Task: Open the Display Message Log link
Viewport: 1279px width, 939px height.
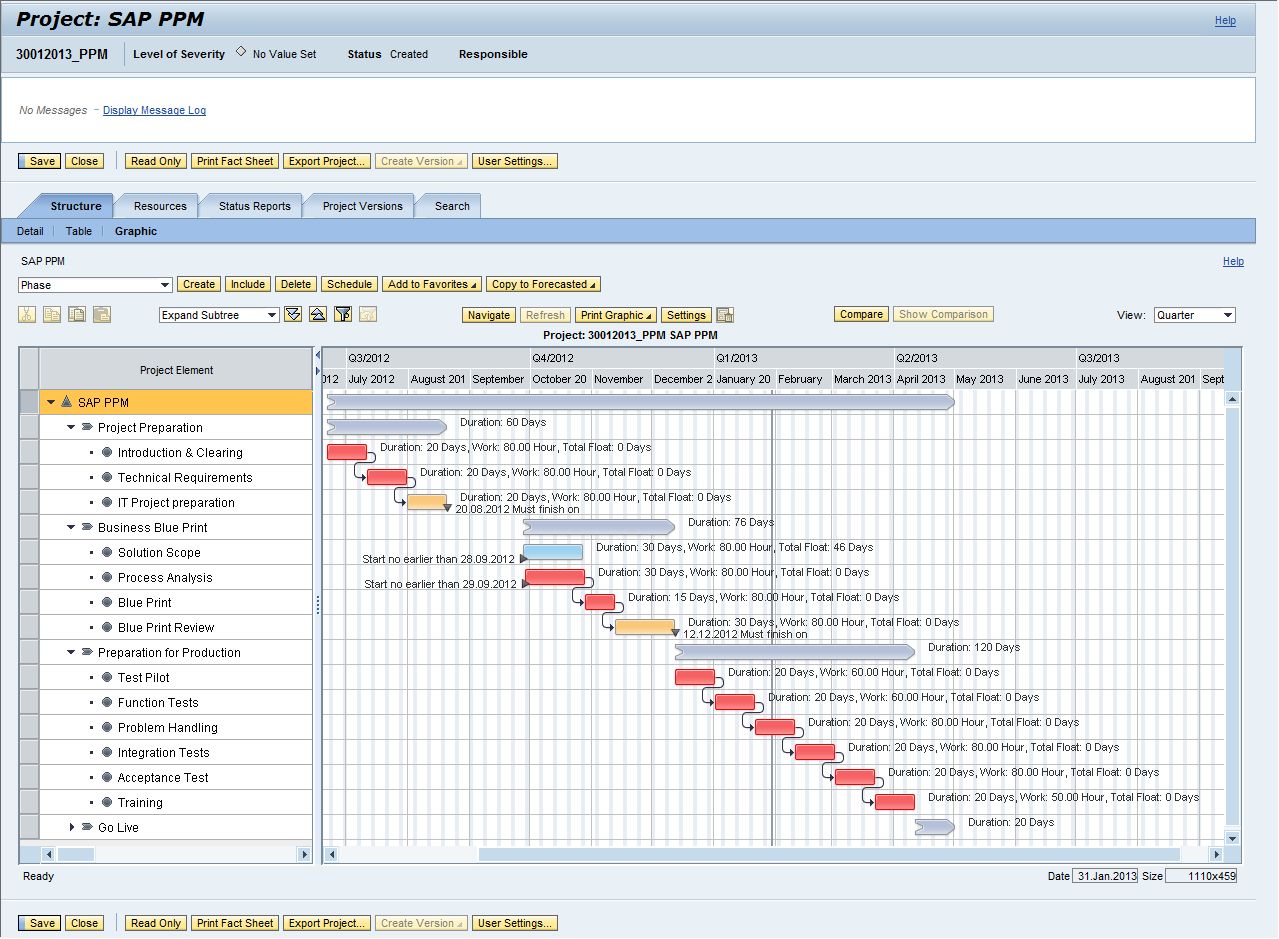Action: [x=154, y=111]
